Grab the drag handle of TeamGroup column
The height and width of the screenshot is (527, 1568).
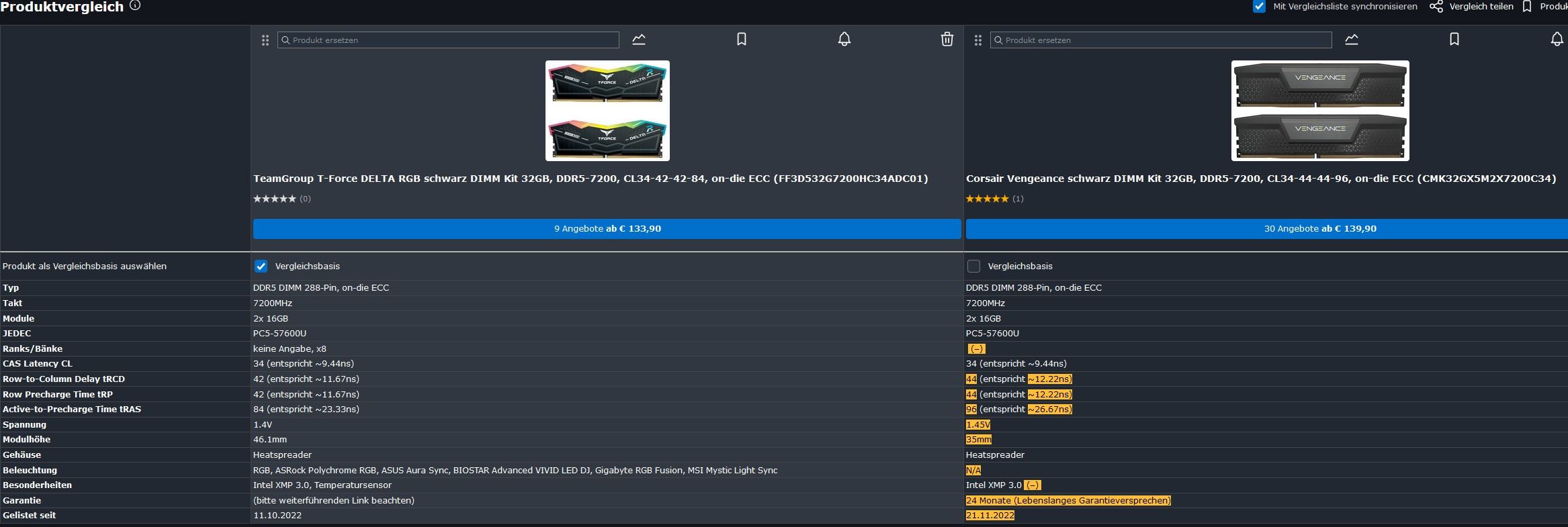[265, 40]
